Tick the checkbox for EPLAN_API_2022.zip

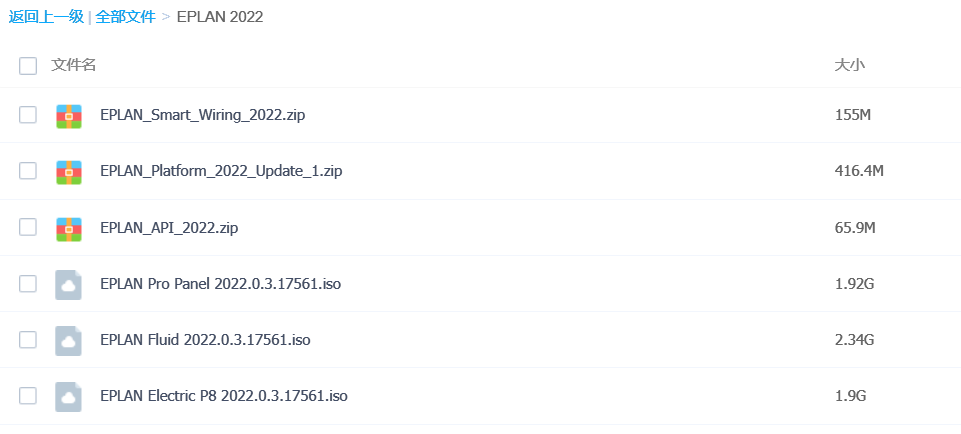pyautogui.click(x=28, y=228)
